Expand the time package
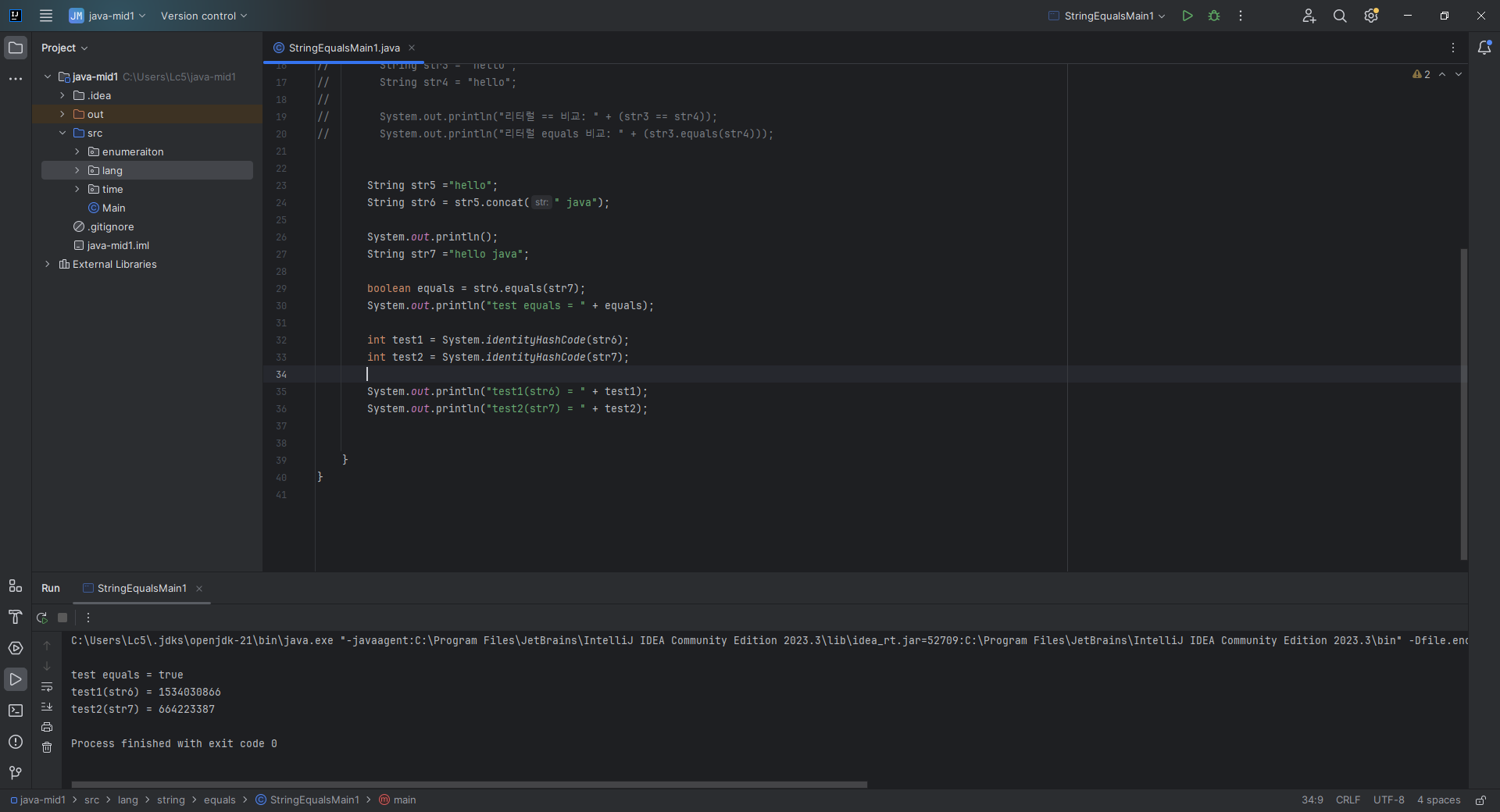The width and height of the screenshot is (1500, 812). [77, 189]
